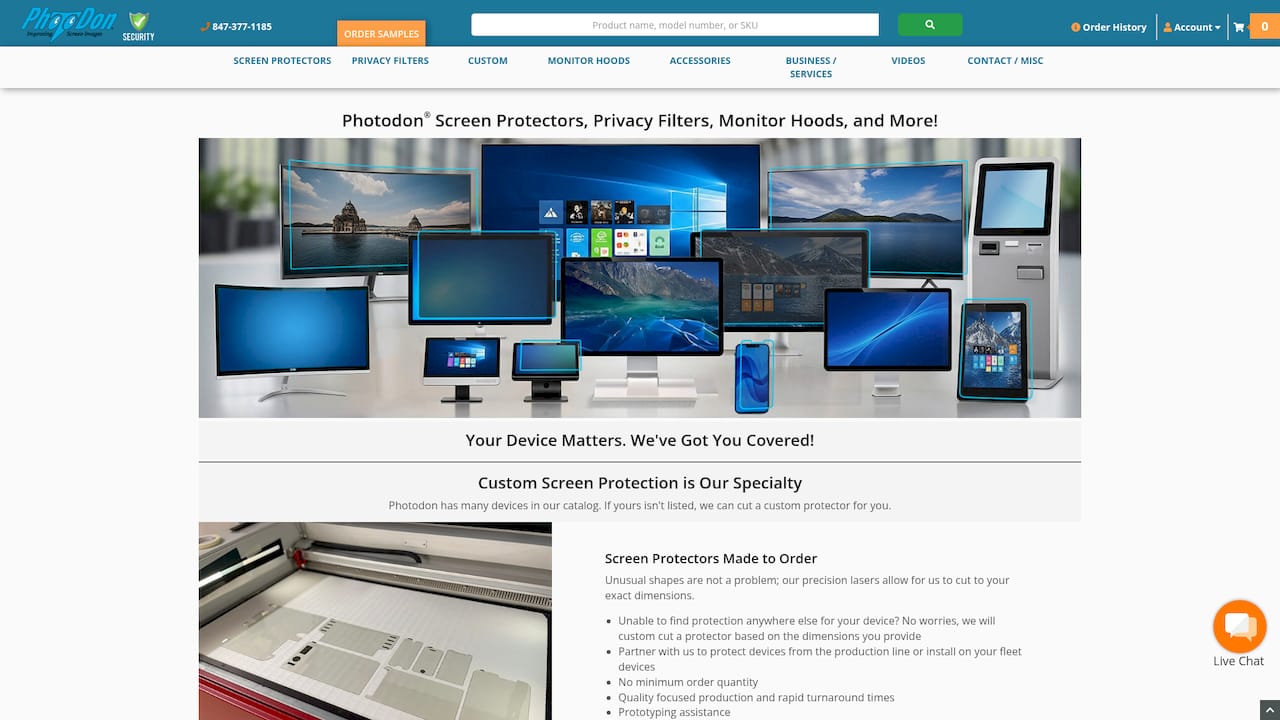Open the Videos menu item

908,61
